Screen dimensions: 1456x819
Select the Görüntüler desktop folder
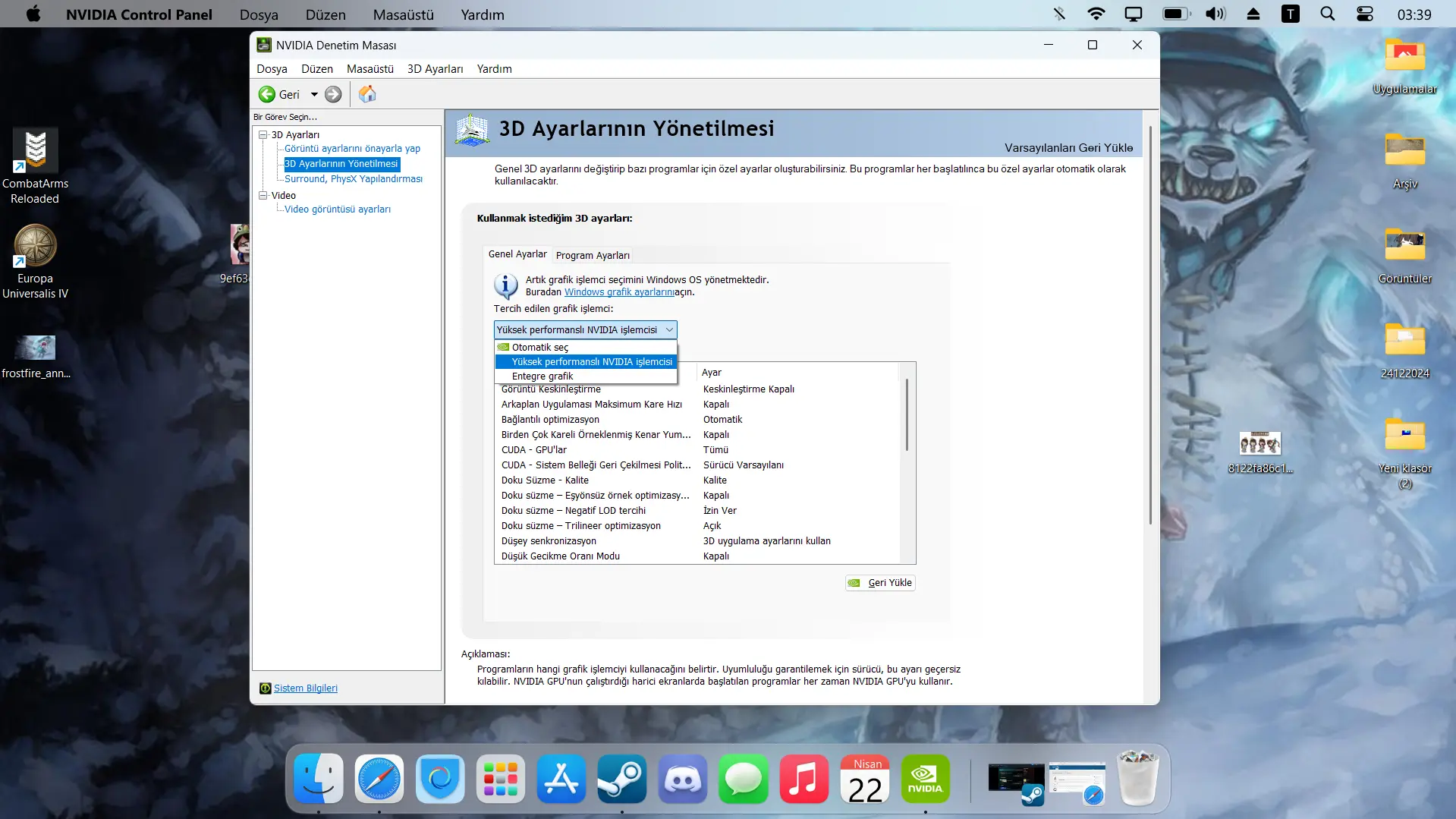(x=1404, y=256)
